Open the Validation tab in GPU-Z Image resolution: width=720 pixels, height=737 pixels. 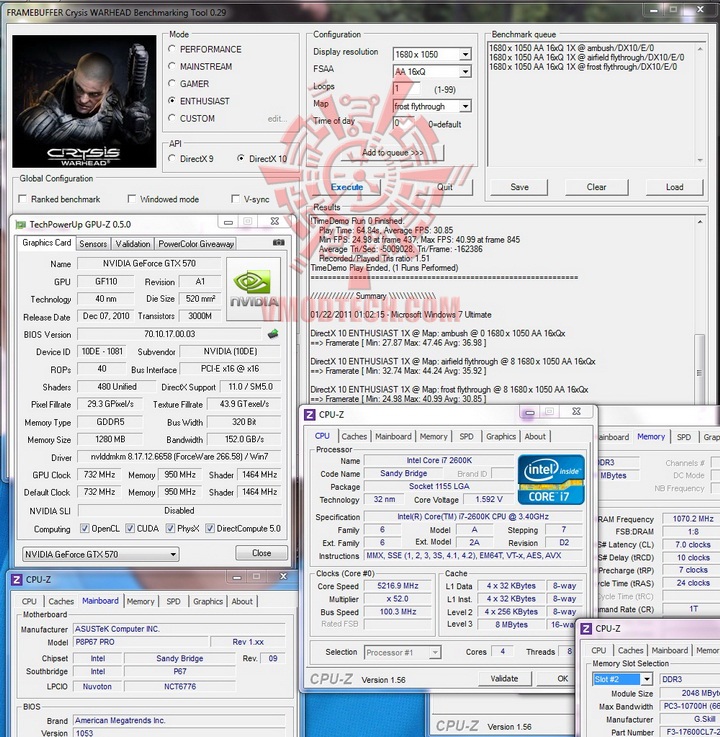coord(133,244)
